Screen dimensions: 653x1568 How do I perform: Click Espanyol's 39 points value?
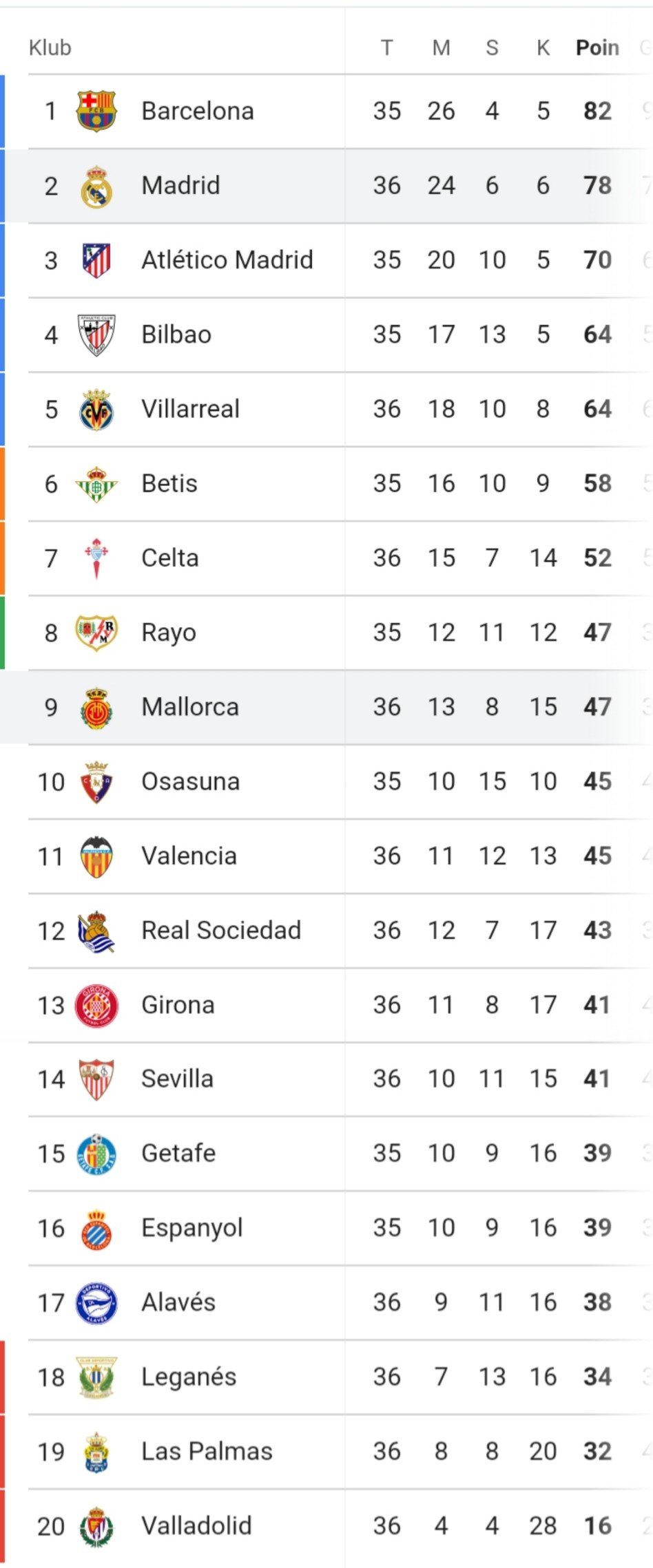click(597, 1228)
